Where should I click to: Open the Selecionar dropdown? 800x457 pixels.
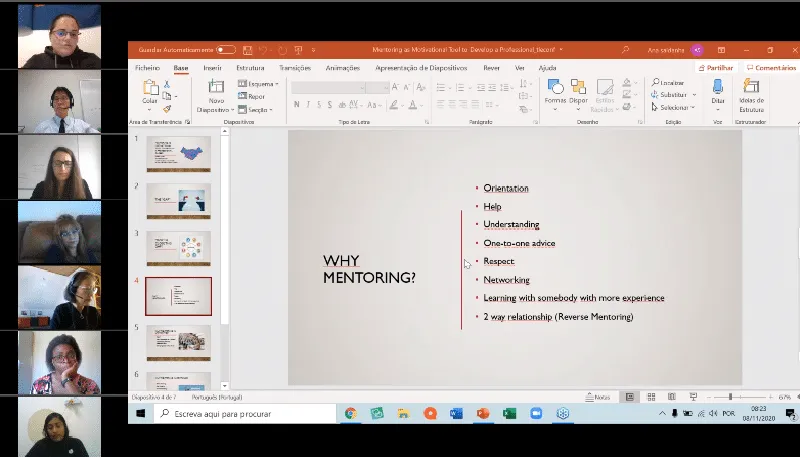click(x=673, y=107)
